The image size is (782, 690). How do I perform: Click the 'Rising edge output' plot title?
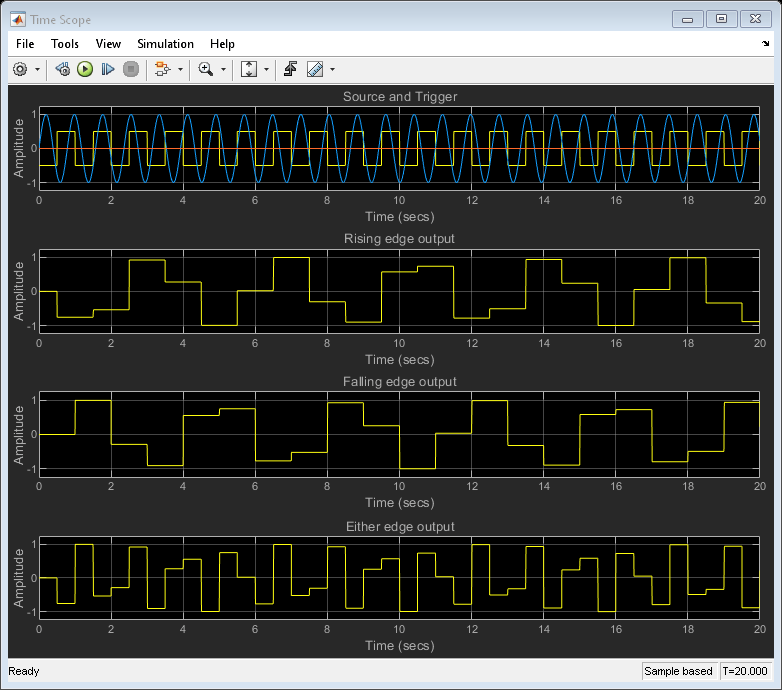click(399, 239)
